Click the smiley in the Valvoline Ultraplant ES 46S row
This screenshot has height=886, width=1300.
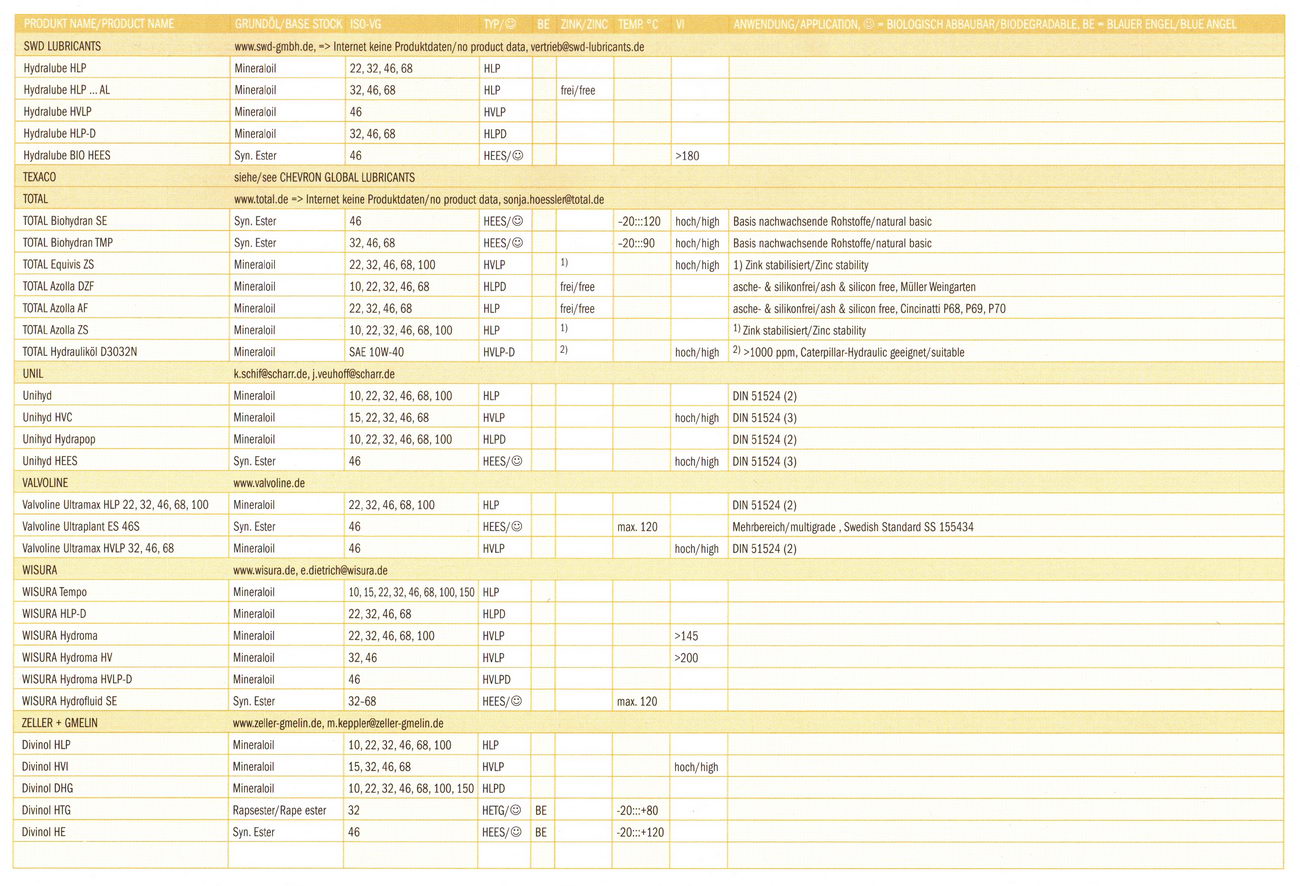coord(517,527)
